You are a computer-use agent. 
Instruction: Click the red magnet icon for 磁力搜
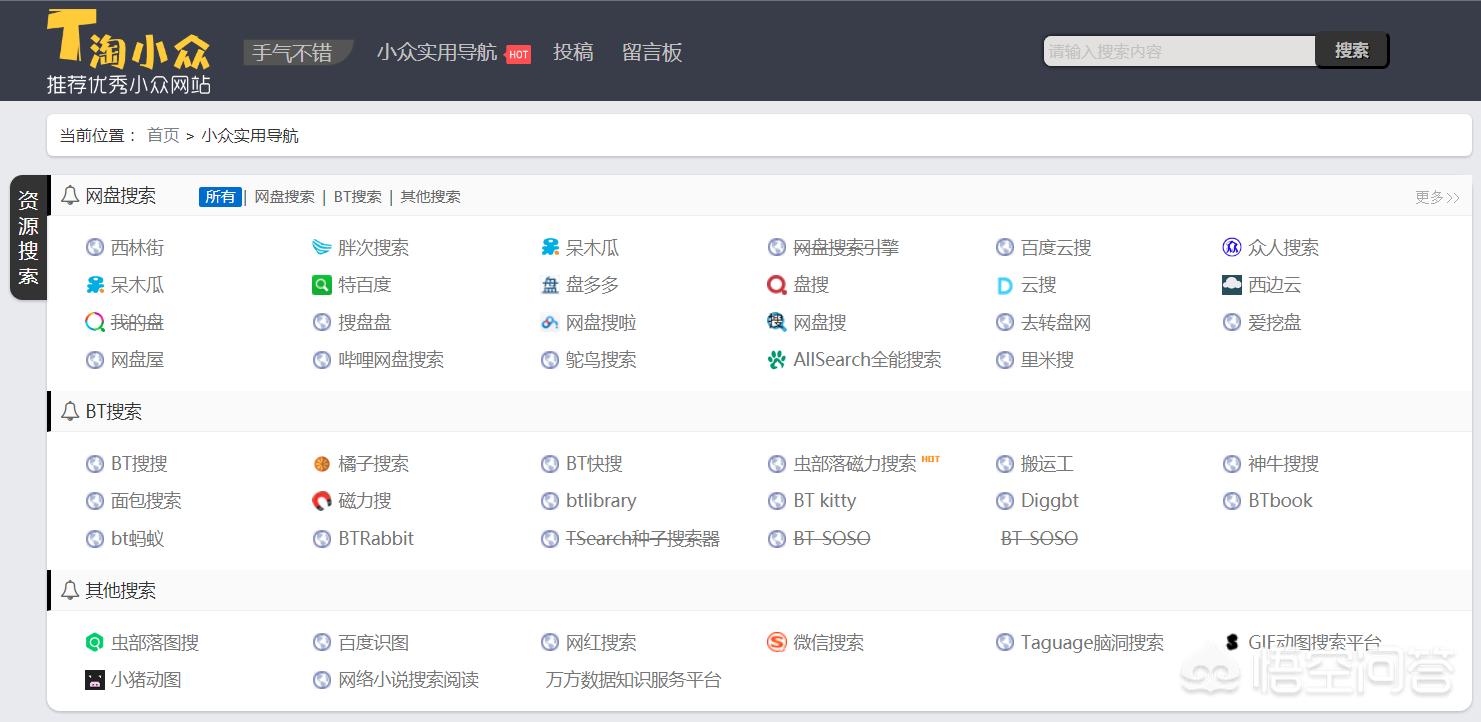point(321,501)
